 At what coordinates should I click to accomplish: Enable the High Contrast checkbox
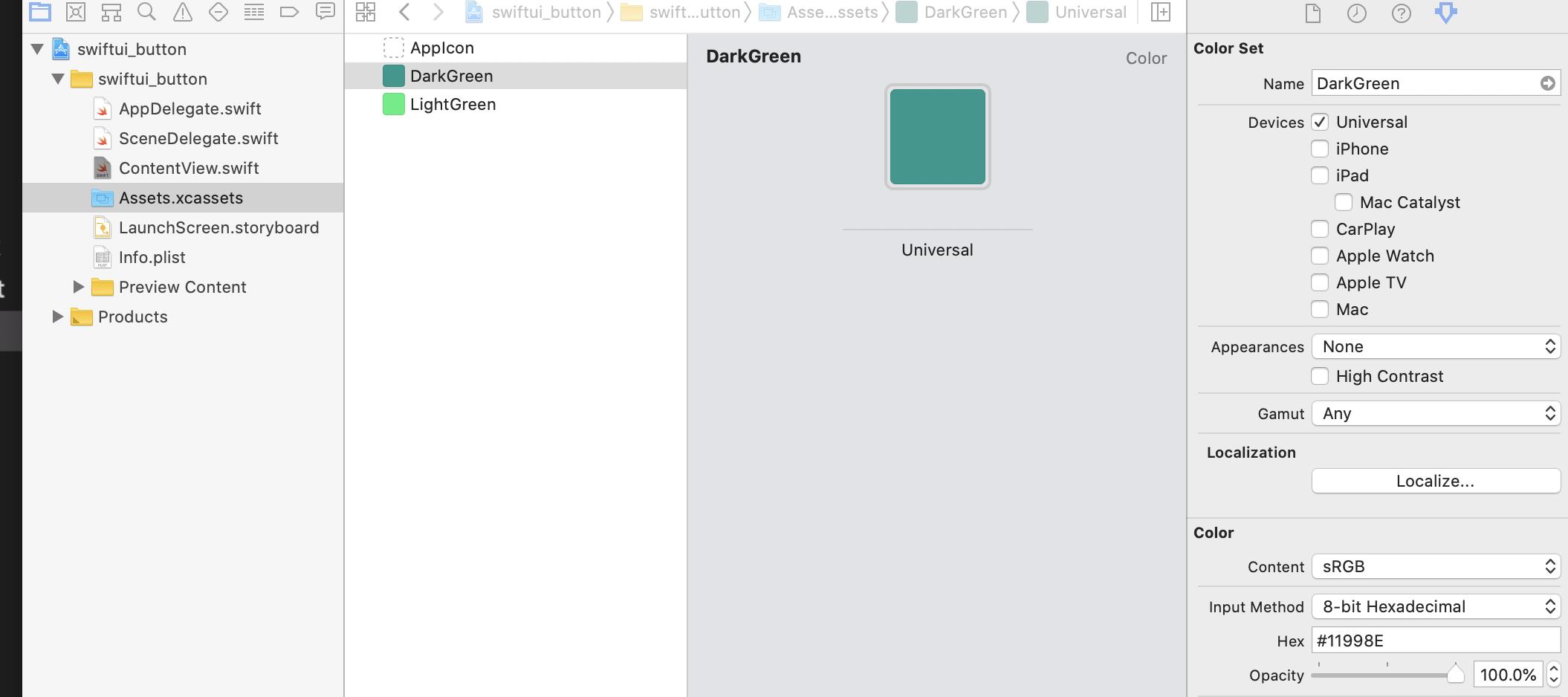click(x=1320, y=376)
